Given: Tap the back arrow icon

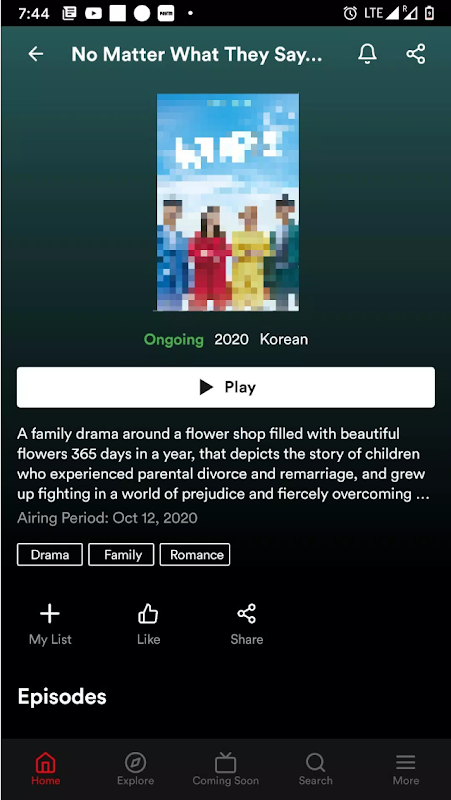Looking at the screenshot, I should 36,54.
